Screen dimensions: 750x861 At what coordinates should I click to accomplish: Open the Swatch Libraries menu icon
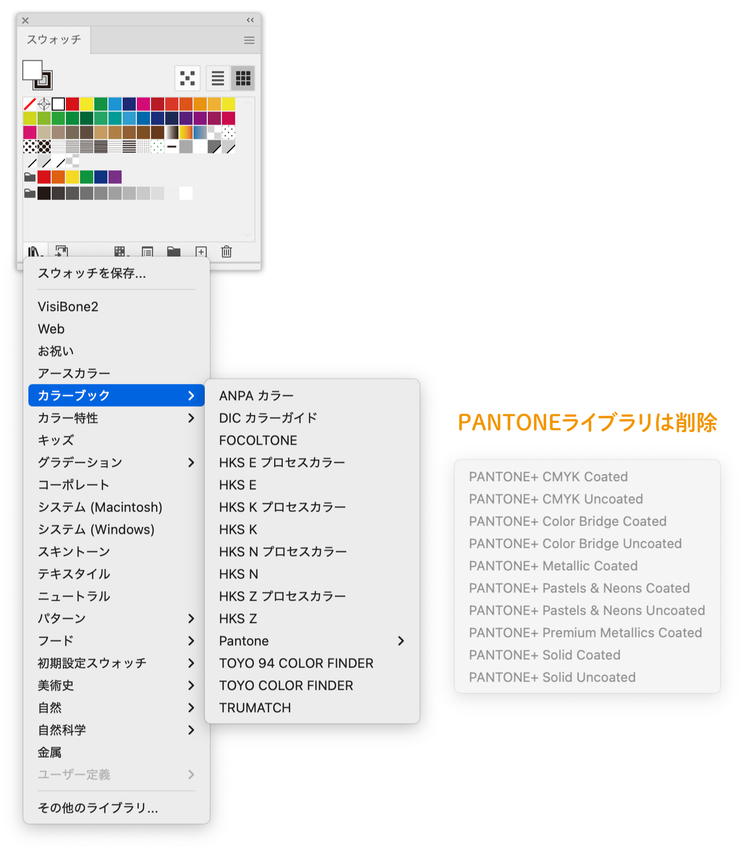pos(34,252)
